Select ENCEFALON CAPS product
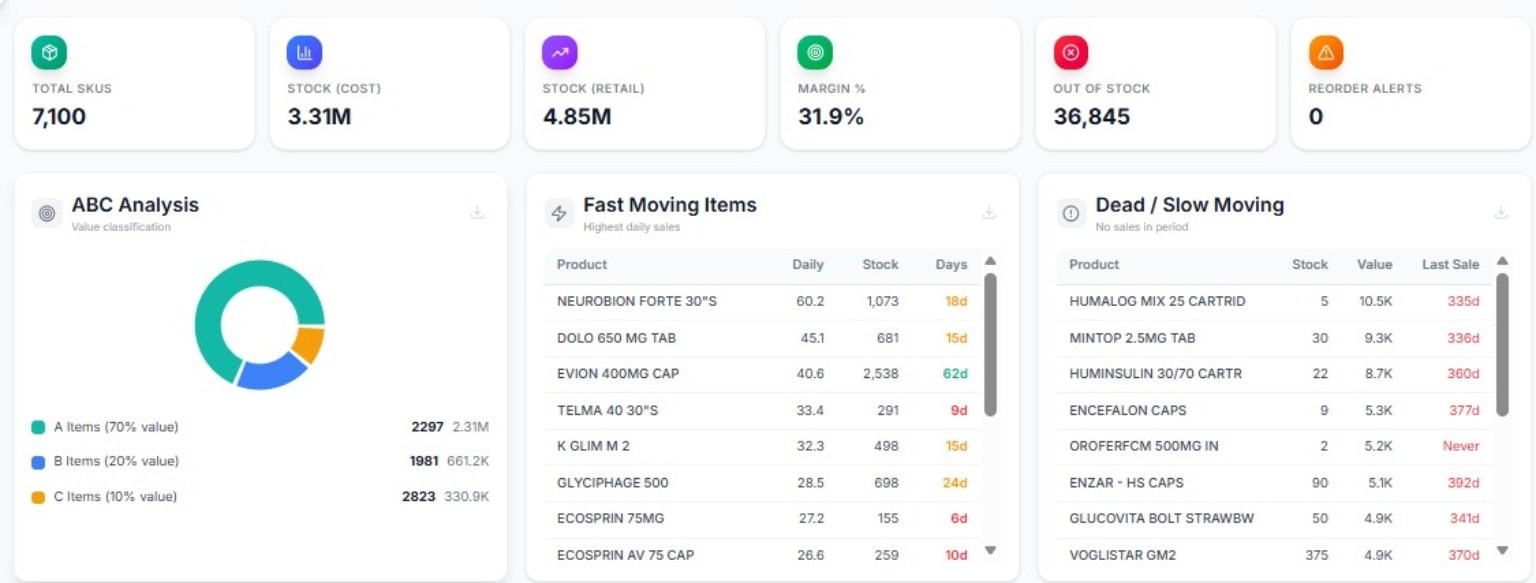 (x=1127, y=410)
